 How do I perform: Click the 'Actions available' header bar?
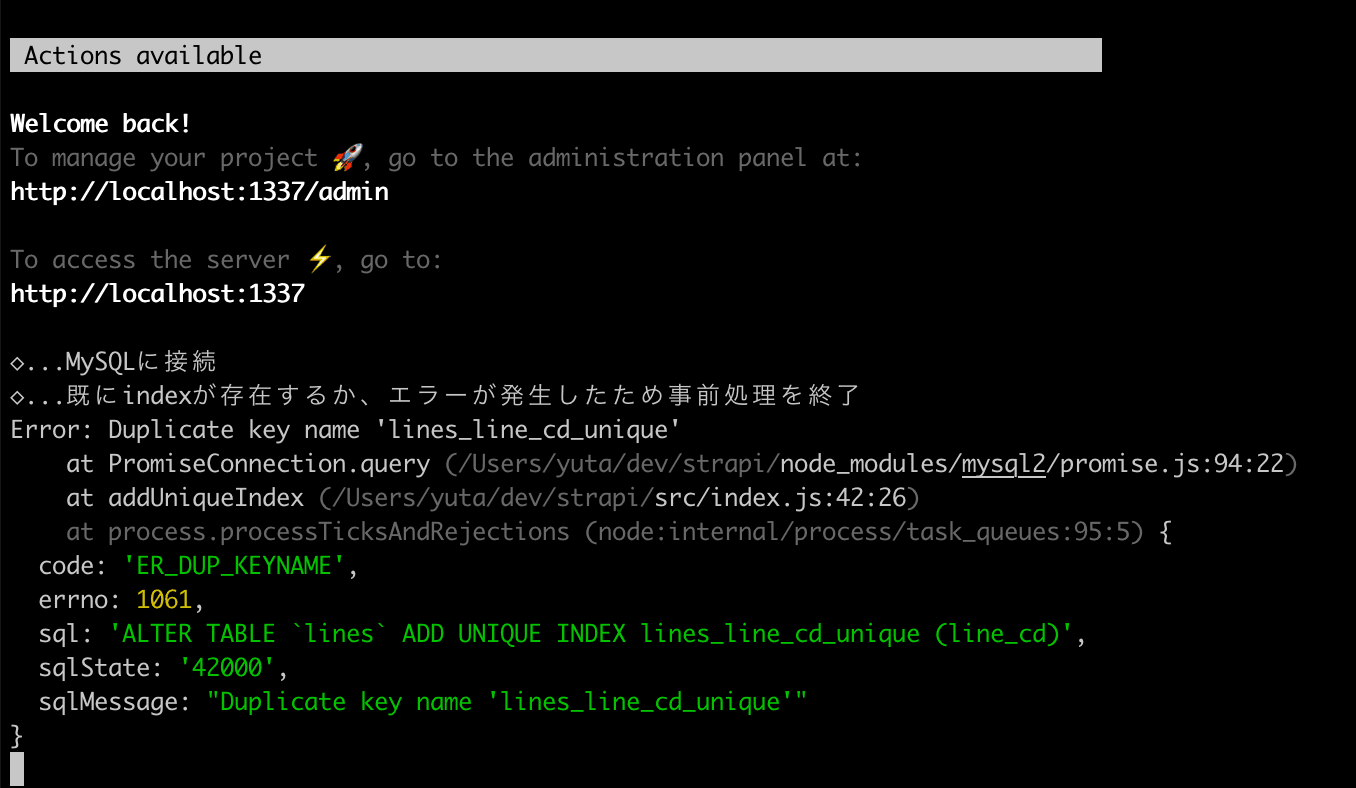(555, 55)
